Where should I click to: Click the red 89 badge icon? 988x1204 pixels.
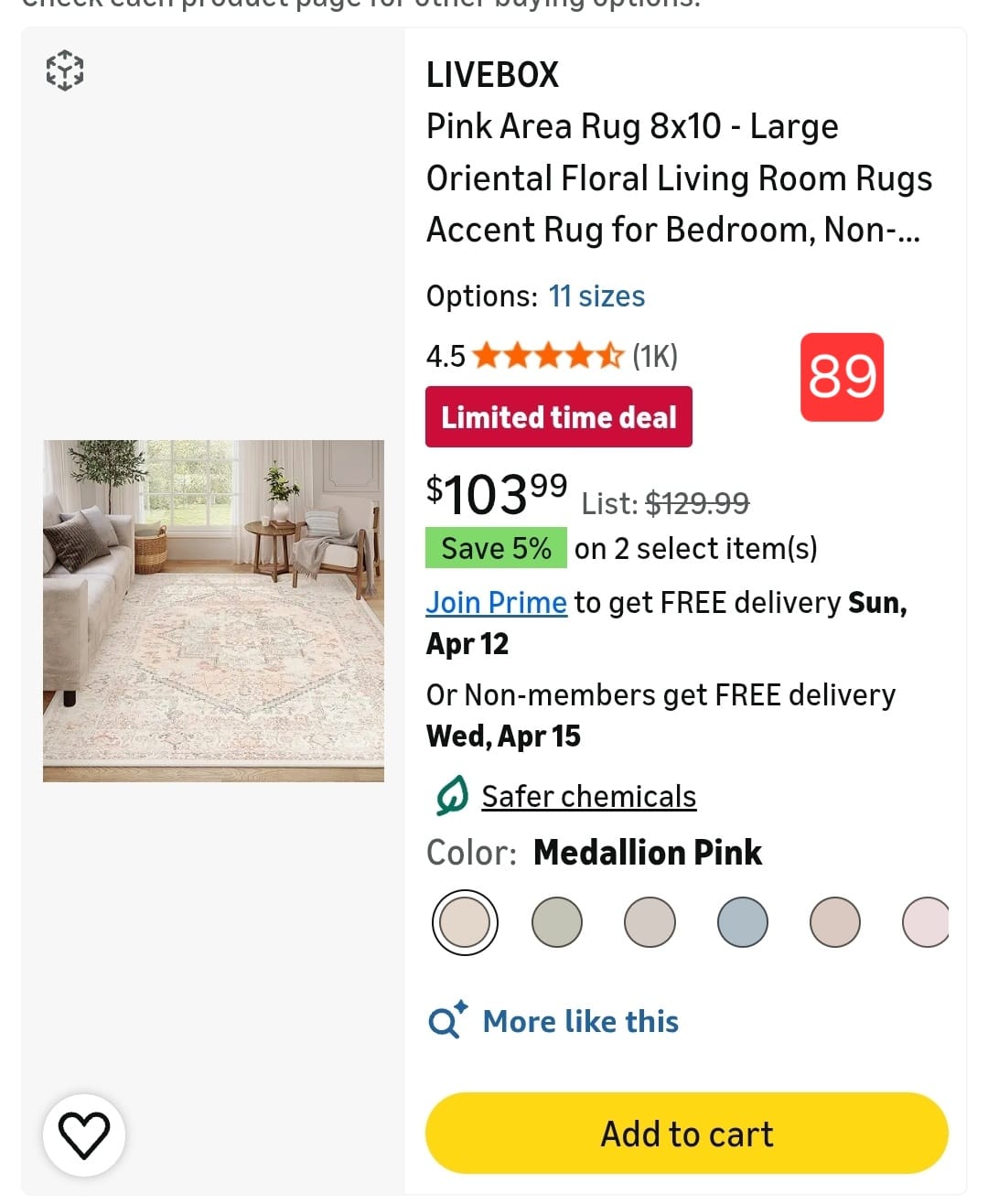(842, 377)
